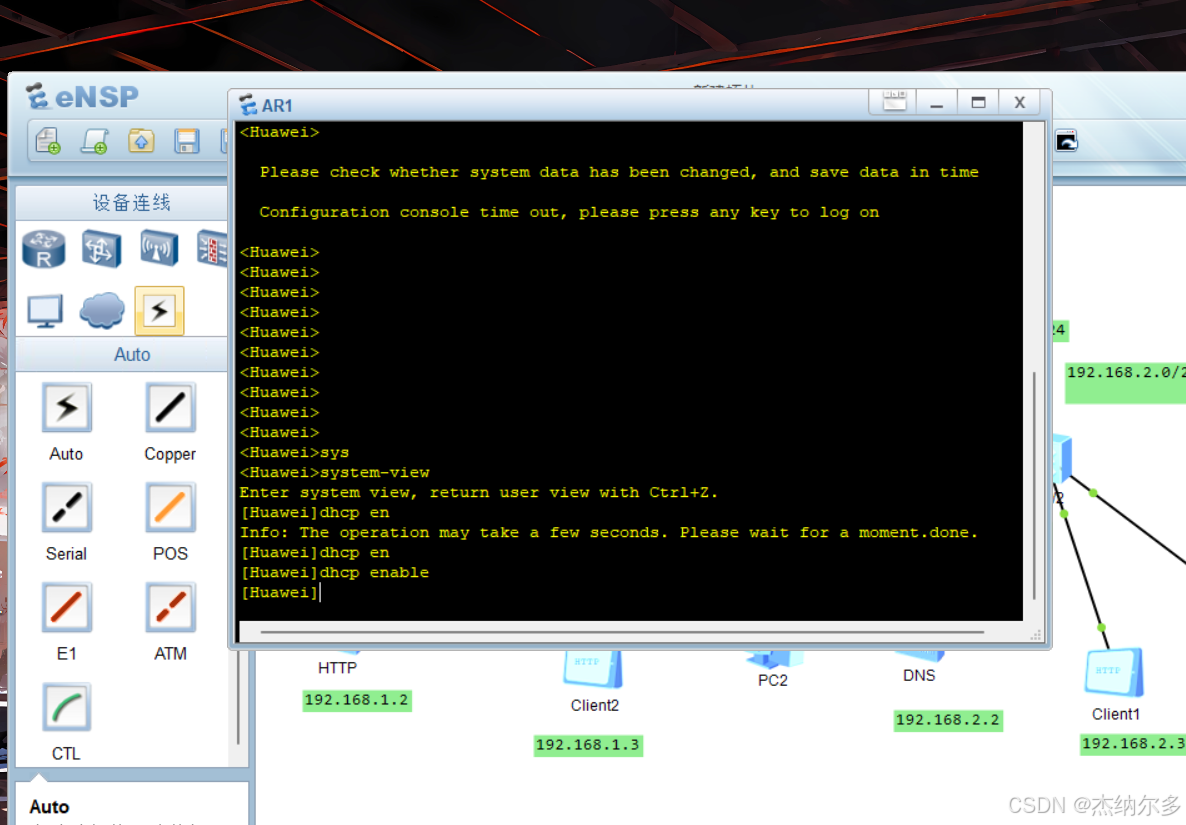The width and height of the screenshot is (1186, 825).
Task: Click the Client1 device on the topology
Action: pos(1113,672)
